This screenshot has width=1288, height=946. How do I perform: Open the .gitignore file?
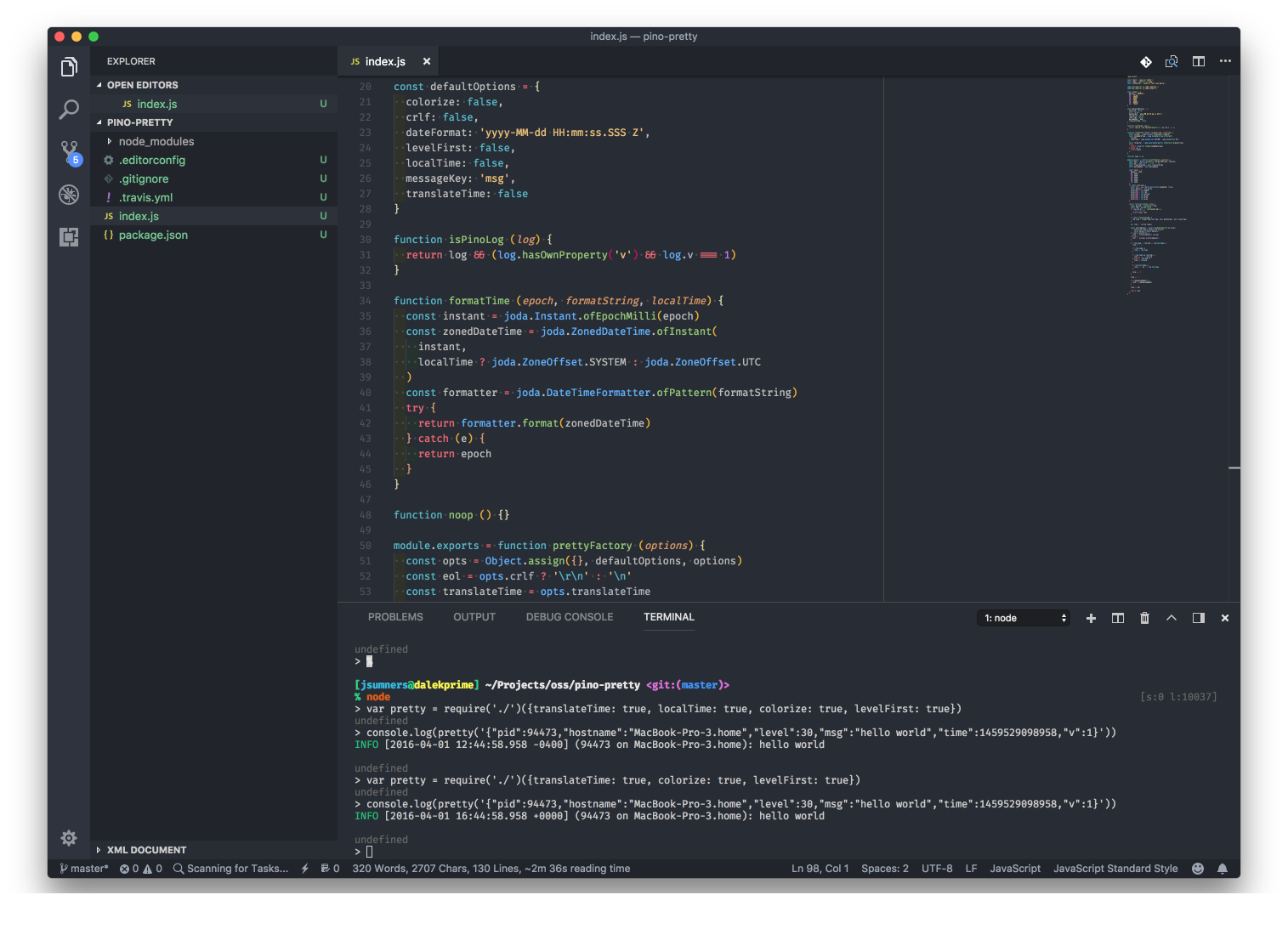pos(214,178)
